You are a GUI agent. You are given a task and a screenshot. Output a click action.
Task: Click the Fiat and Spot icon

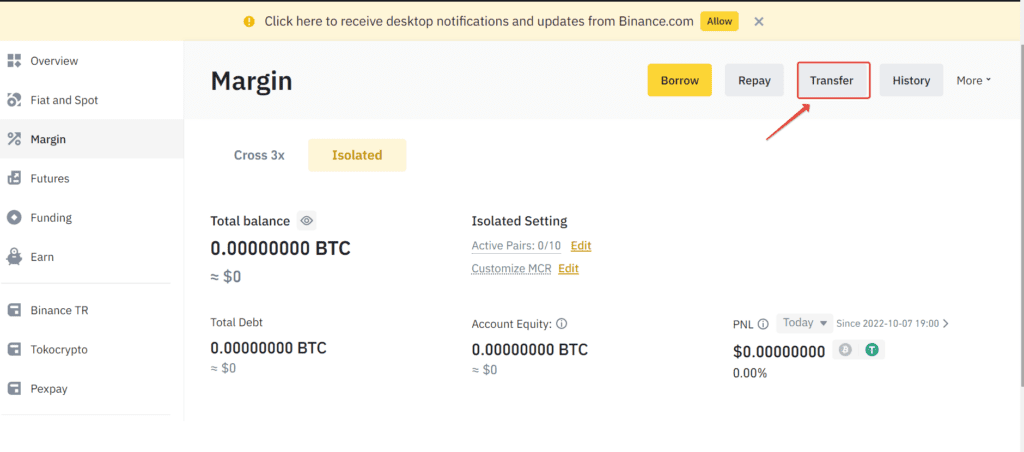tap(14, 100)
